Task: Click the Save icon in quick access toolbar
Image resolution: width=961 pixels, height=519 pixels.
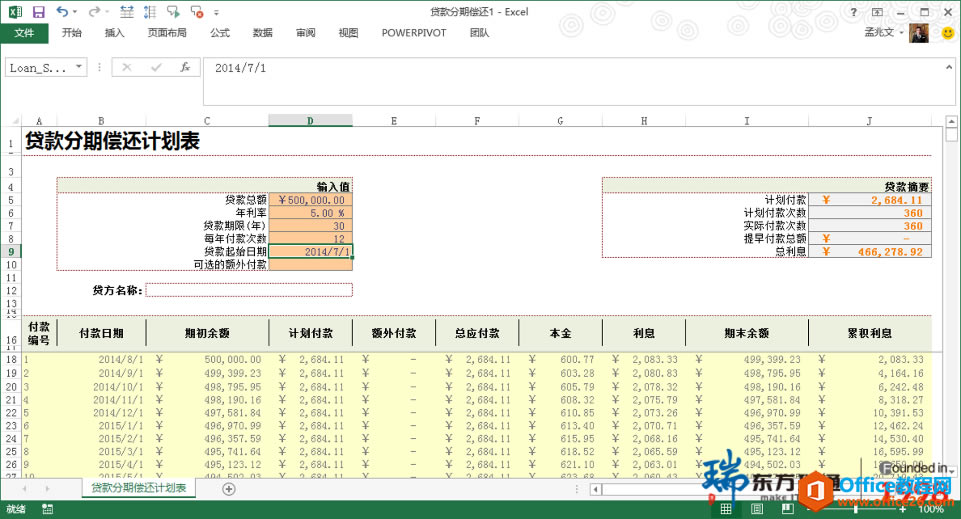Action: coord(38,12)
